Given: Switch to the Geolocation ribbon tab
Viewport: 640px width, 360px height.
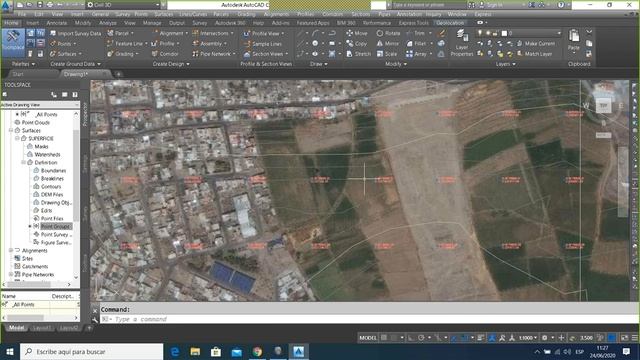Looking at the screenshot, I should coord(450,23).
